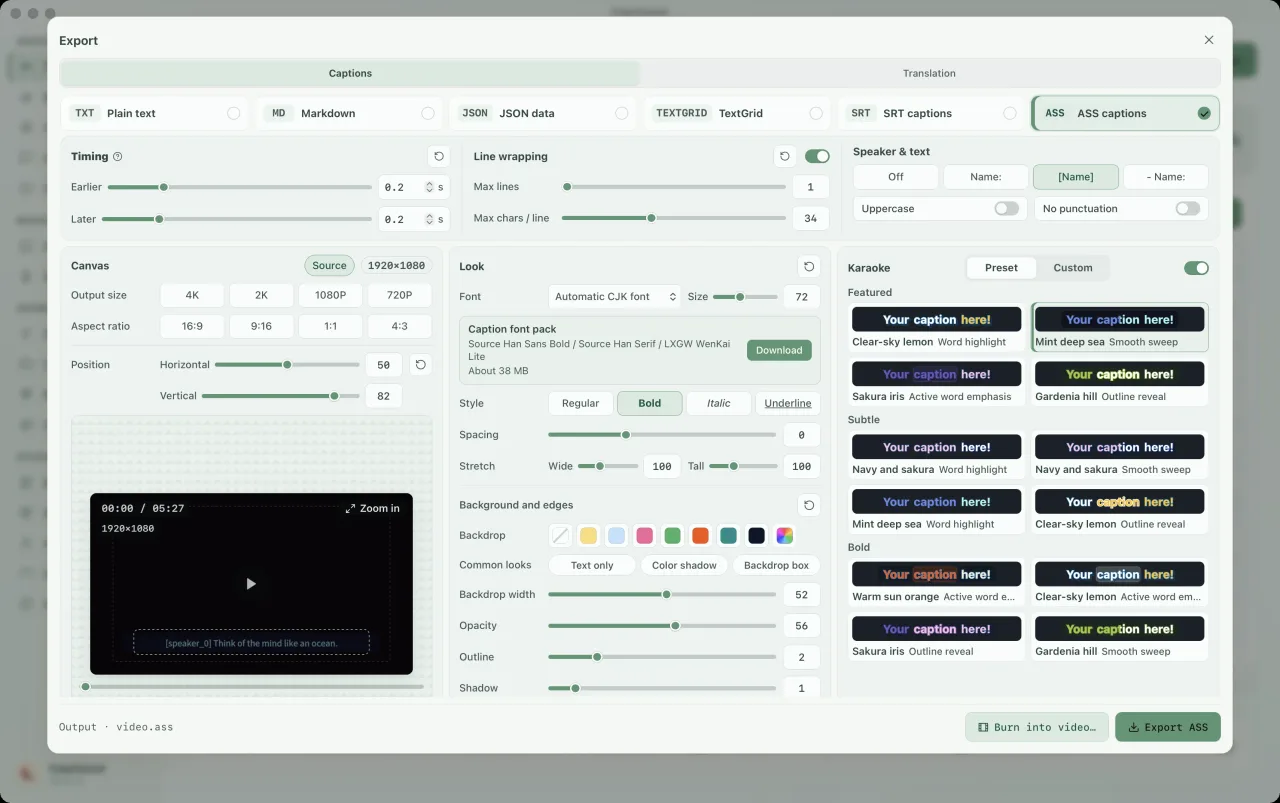Turn off the Karaoke toggle
This screenshot has width=1280, height=803.
(1196, 268)
